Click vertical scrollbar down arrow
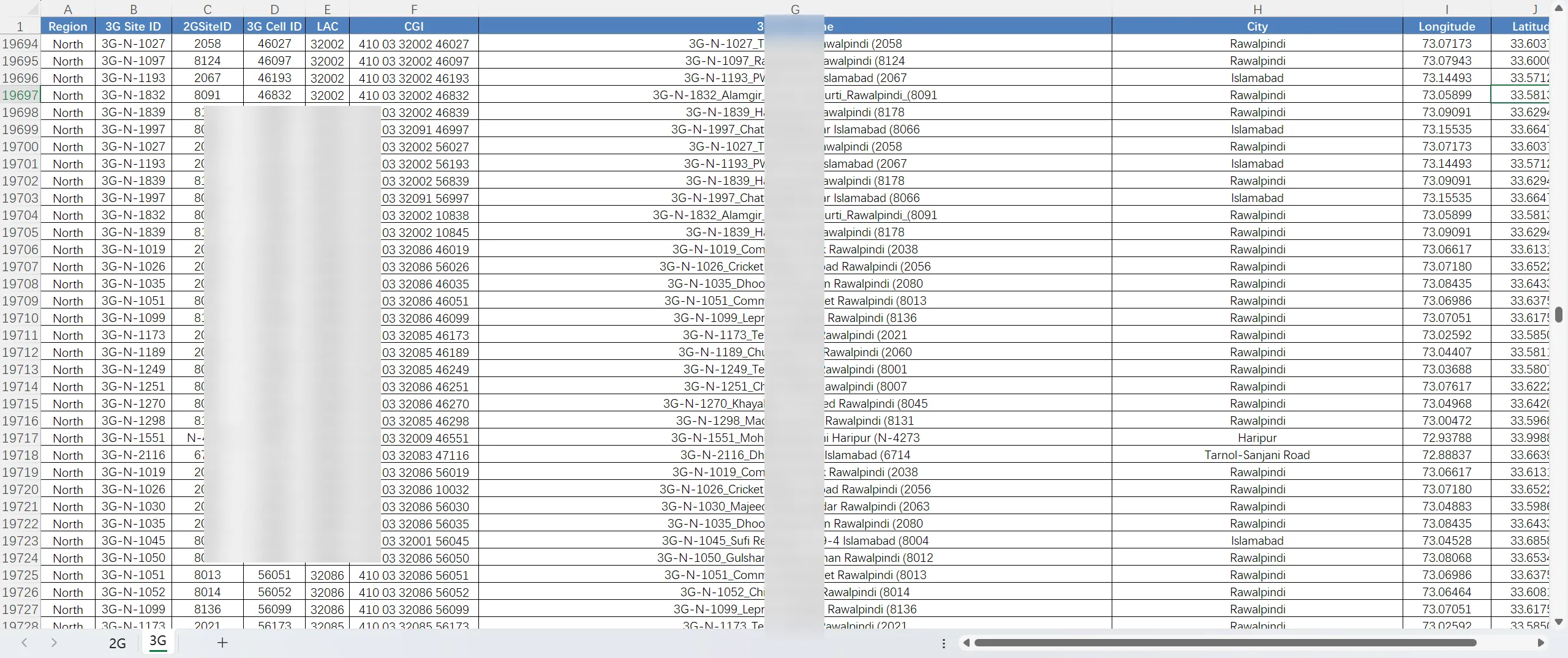Image resolution: width=1568 pixels, height=658 pixels. click(x=1559, y=621)
